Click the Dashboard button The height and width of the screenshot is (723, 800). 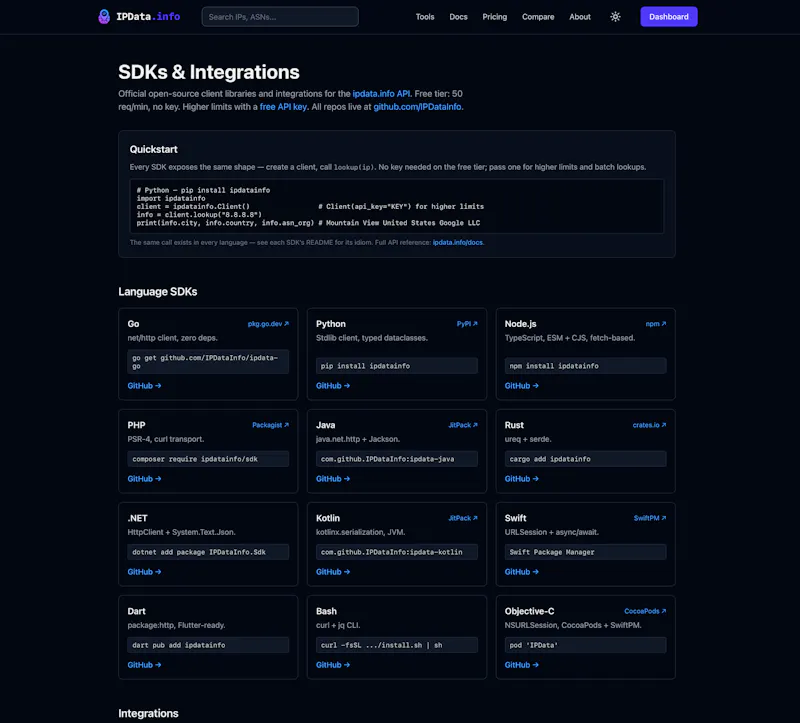click(669, 17)
